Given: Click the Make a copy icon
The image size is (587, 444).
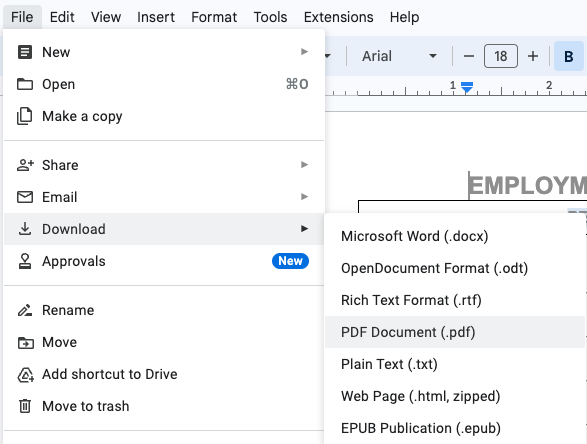Looking at the screenshot, I should click(x=25, y=116).
